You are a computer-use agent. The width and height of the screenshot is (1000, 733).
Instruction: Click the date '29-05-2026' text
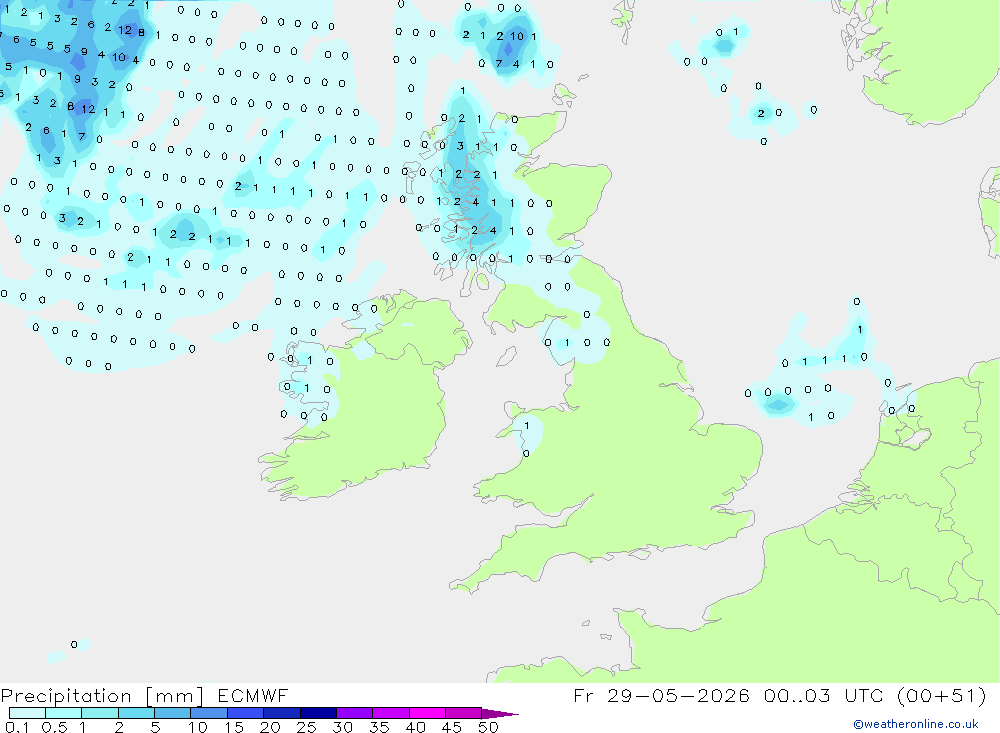coord(678,695)
